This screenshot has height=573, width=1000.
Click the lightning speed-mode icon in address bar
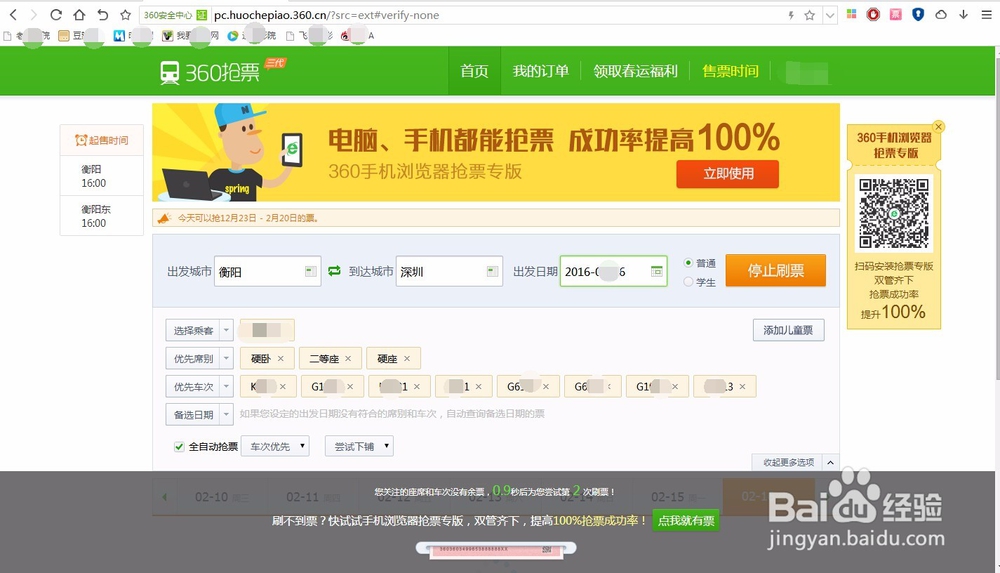click(791, 15)
